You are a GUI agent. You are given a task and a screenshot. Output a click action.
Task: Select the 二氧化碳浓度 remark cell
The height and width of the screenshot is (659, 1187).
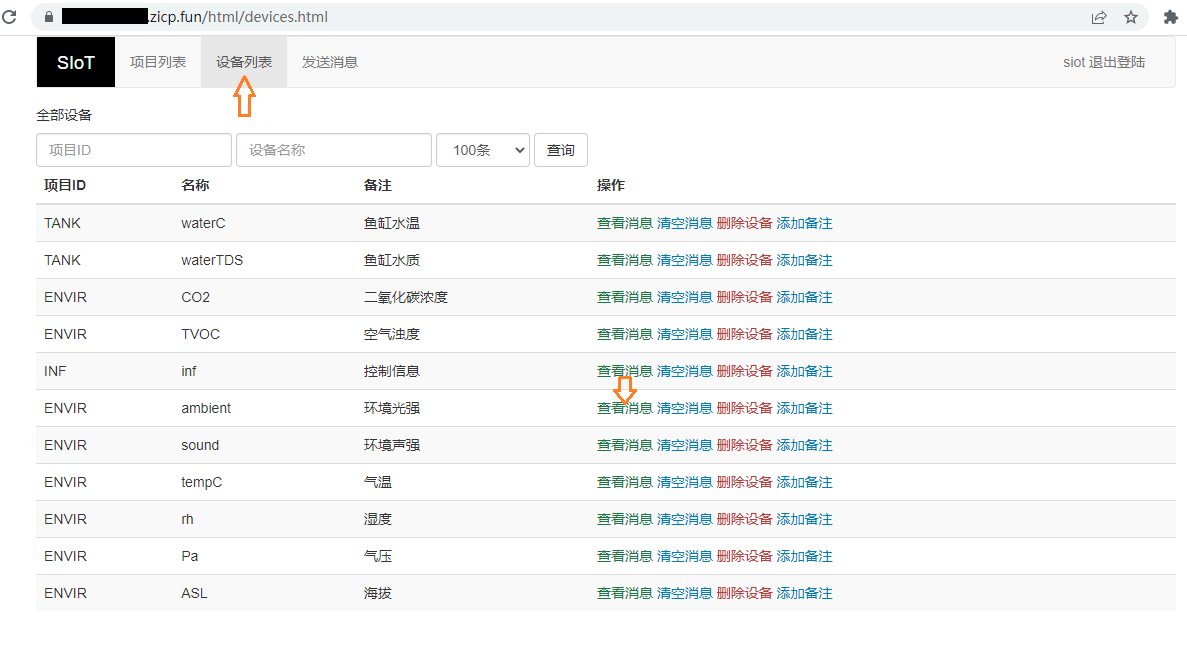coord(406,297)
